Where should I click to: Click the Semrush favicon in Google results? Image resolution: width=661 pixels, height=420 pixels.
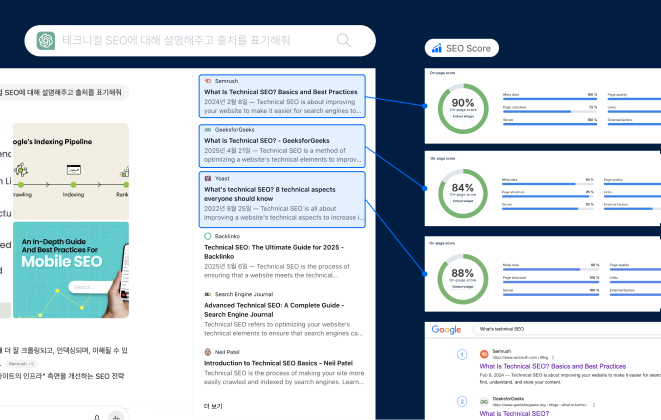(484, 354)
